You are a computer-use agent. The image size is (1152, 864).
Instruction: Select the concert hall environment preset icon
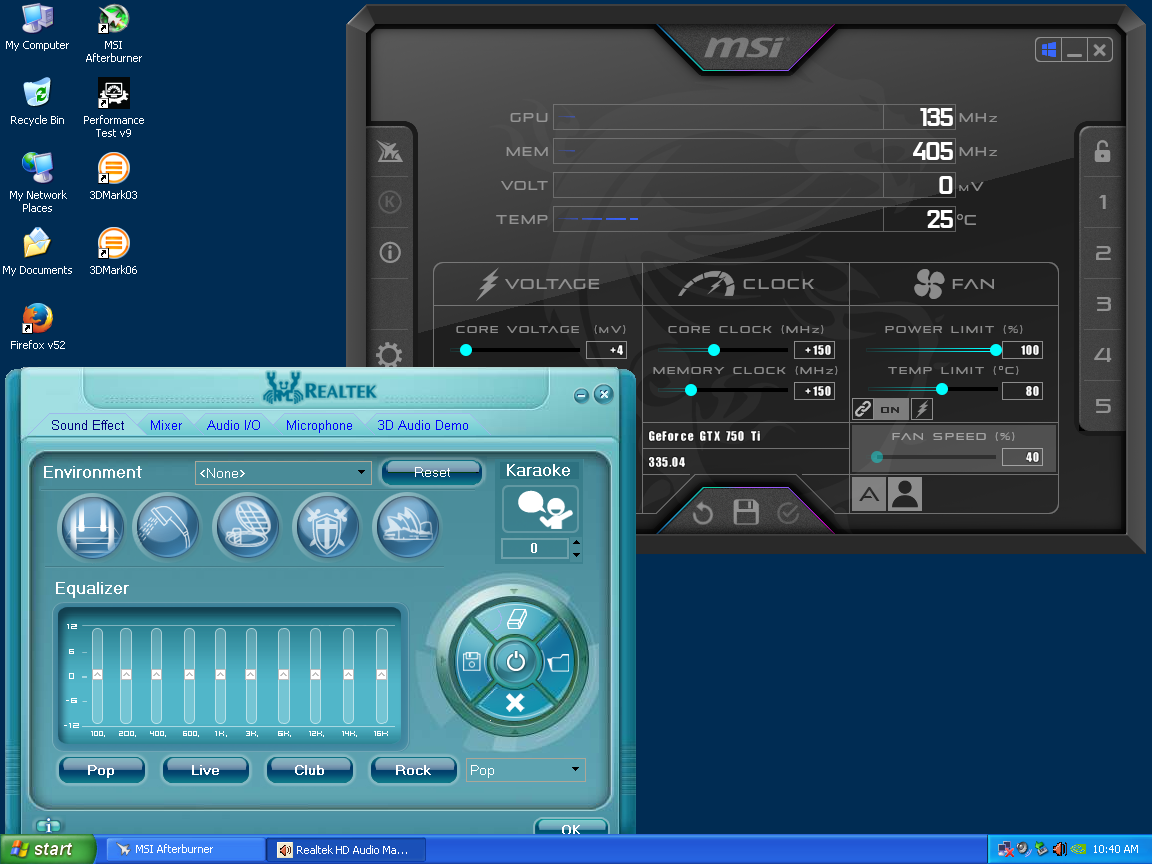pyautogui.click(x=407, y=527)
